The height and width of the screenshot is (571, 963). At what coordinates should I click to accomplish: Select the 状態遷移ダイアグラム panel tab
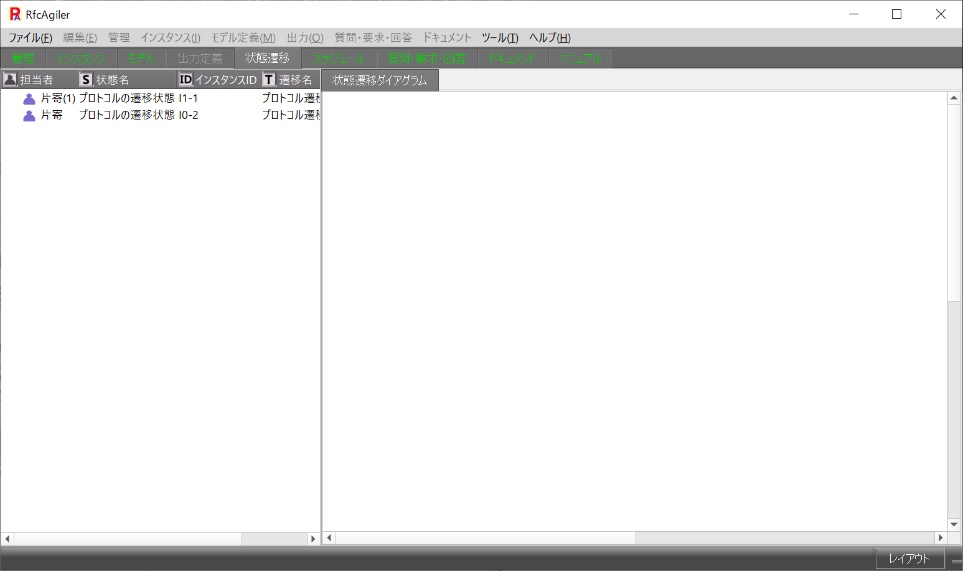point(380,80)
